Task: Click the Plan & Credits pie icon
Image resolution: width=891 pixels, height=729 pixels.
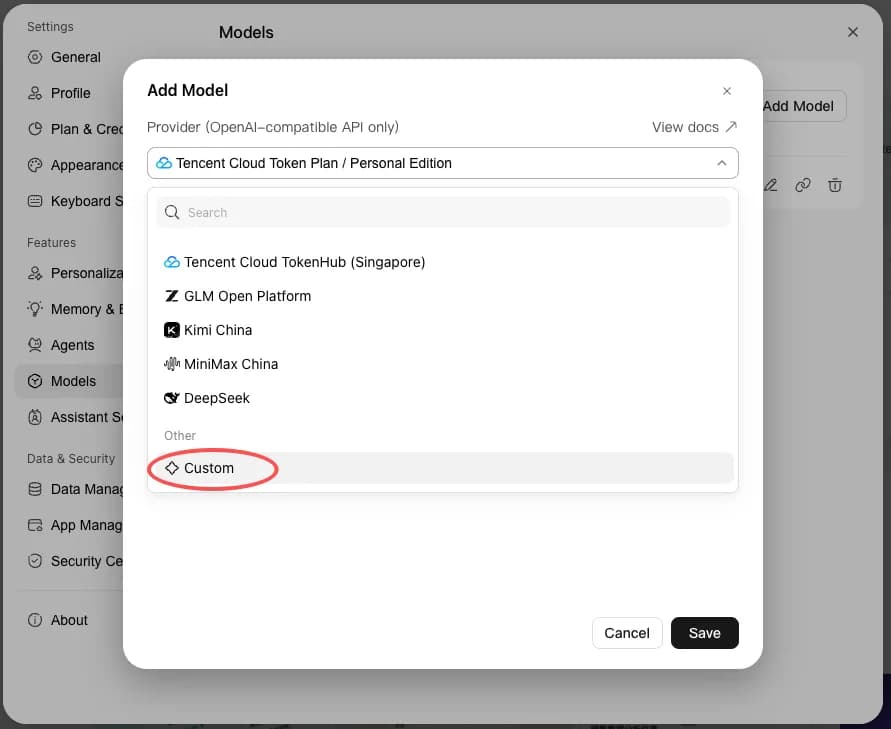Action: coord(35,129)
